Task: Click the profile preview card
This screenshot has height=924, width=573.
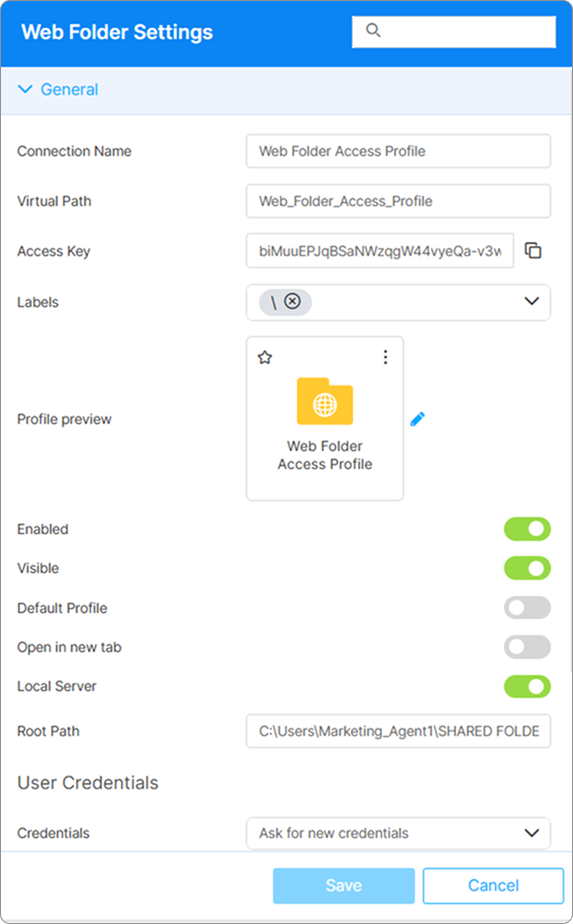Action: [325, 418]
